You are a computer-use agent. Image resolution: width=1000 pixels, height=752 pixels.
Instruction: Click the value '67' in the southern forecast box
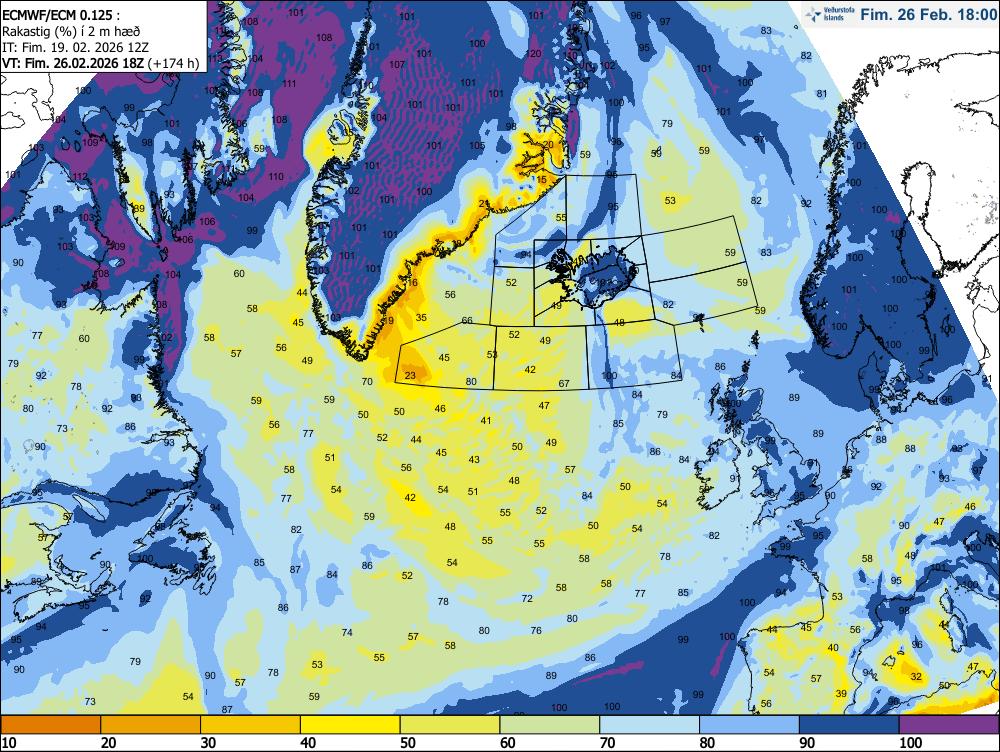(564, 383)
